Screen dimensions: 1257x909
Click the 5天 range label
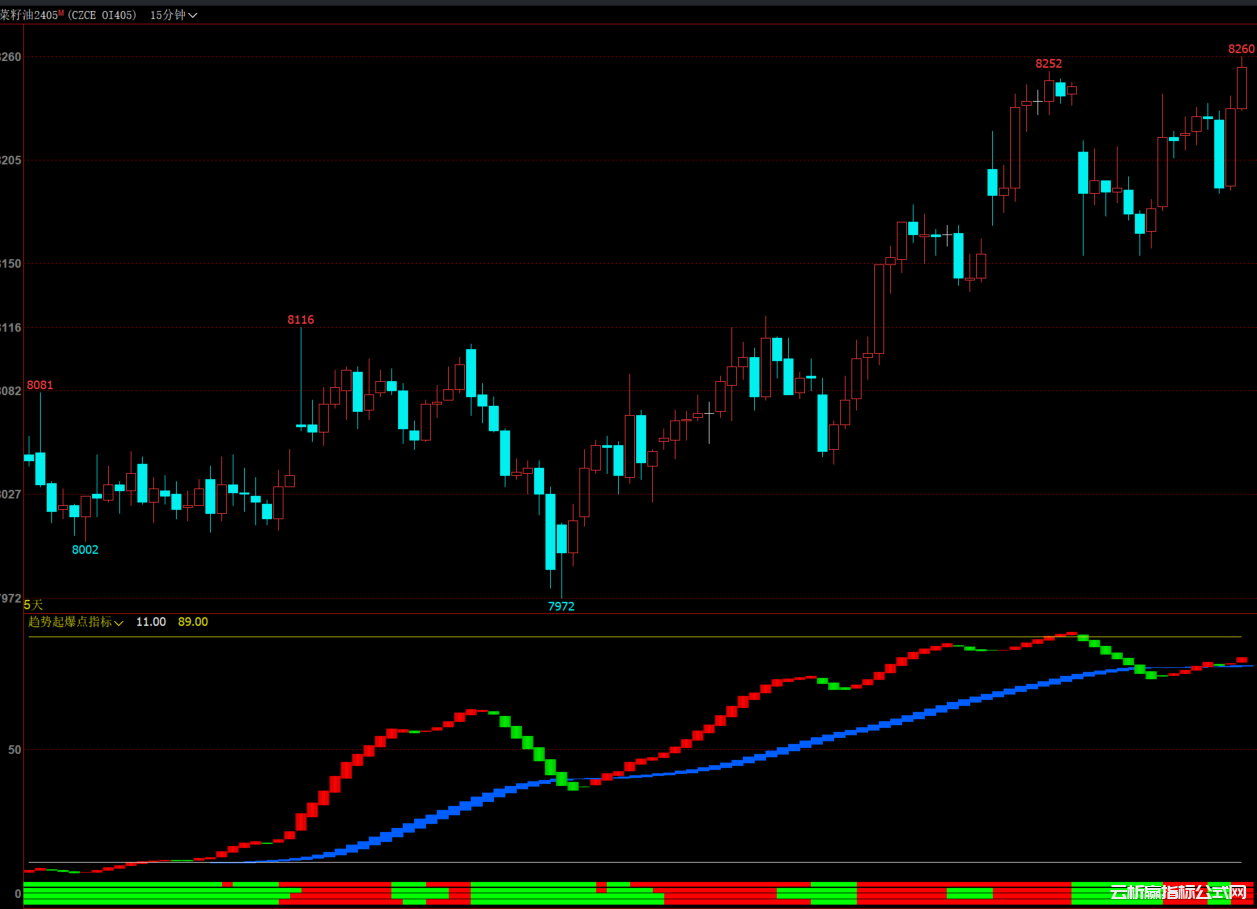coord(33,605)
